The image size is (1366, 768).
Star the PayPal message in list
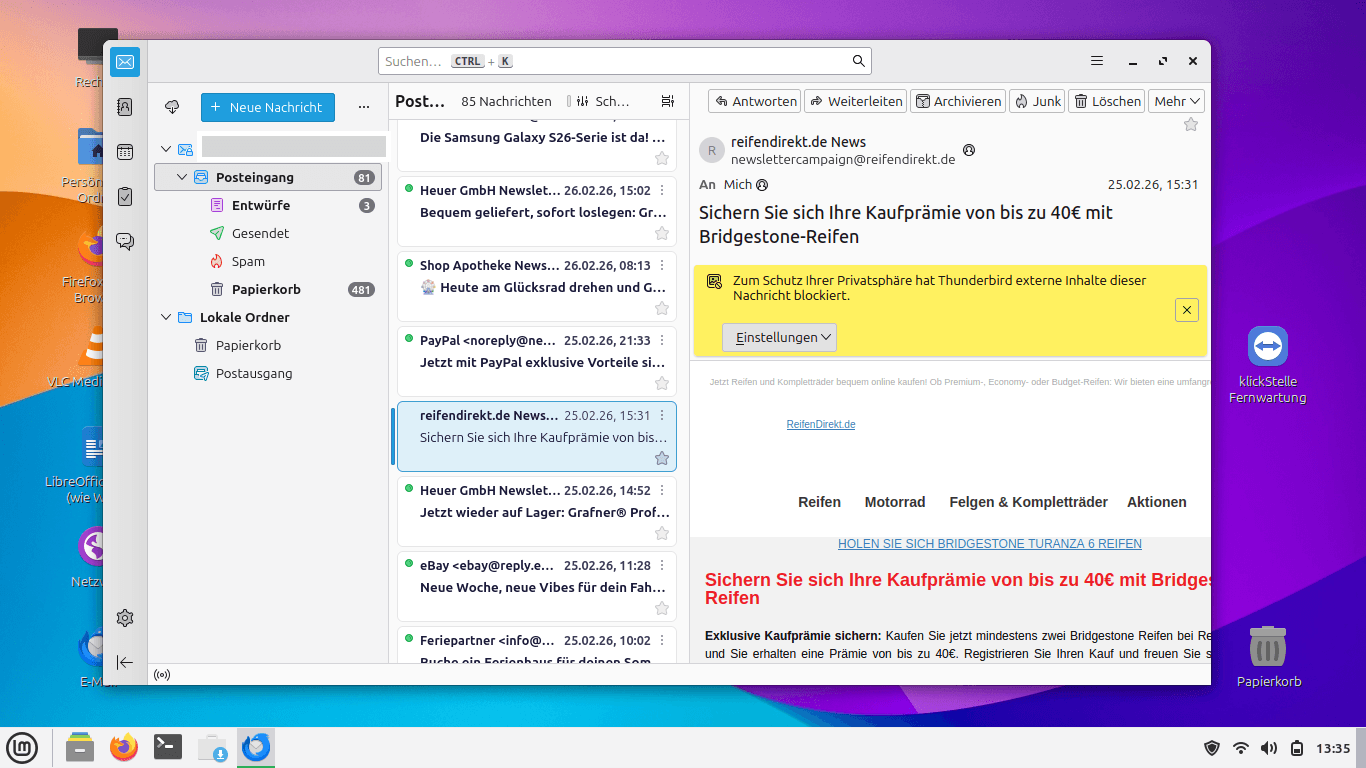tap(661, 383)
